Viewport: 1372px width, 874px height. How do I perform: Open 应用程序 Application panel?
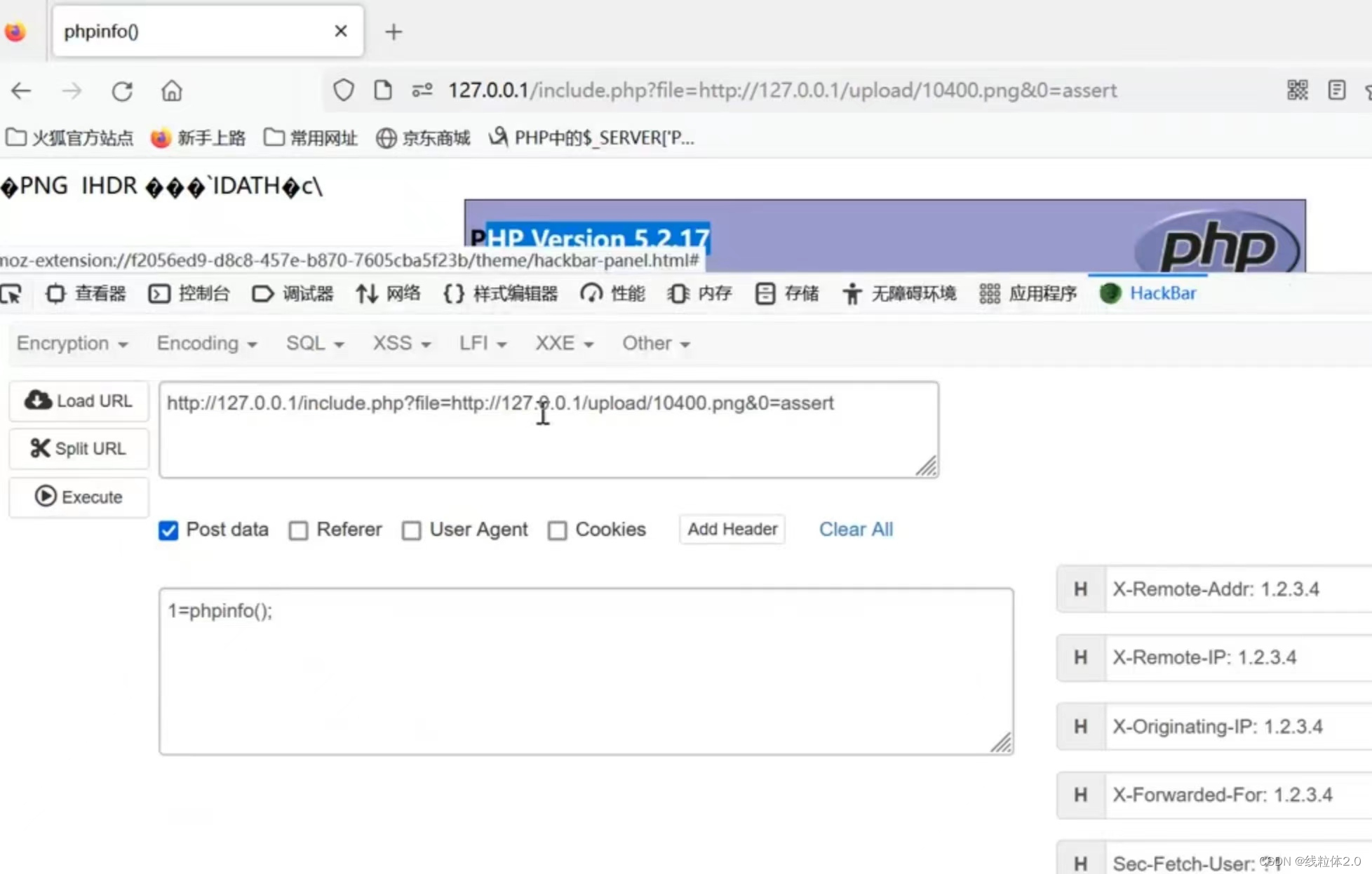coord(1028,293)
